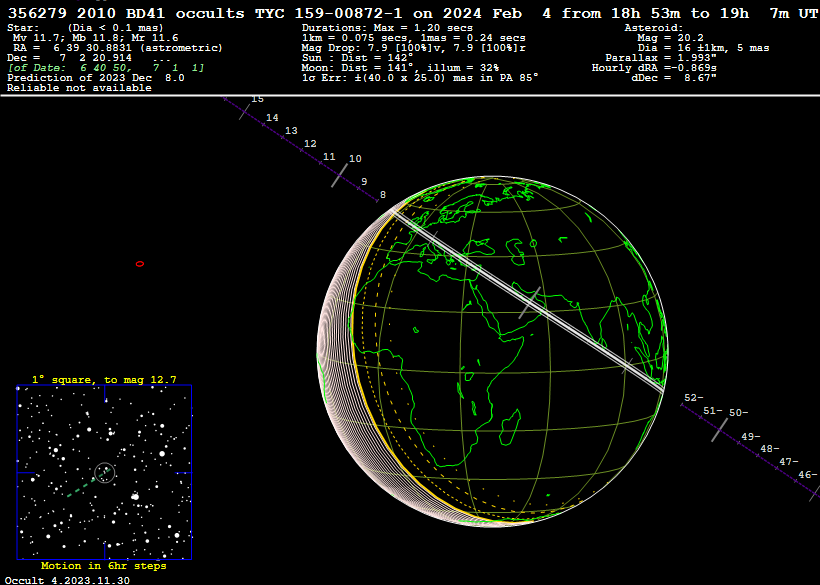Select the '1σ Err: ±(40.0 x 25.0) mas' line
Viewport: 820px width, 585px height.
(420, 77)
